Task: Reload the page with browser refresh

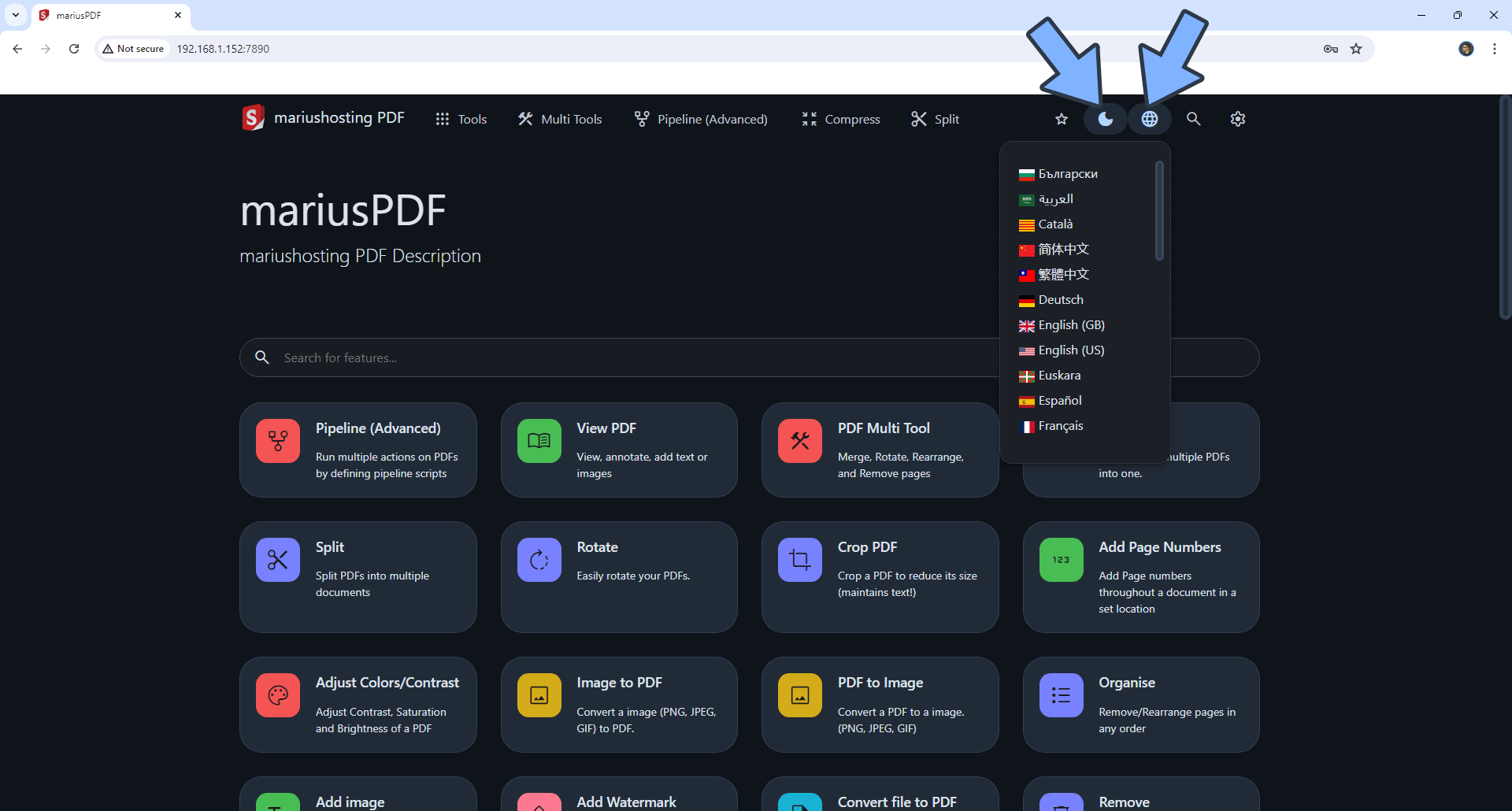Action: tap(74, 49)
